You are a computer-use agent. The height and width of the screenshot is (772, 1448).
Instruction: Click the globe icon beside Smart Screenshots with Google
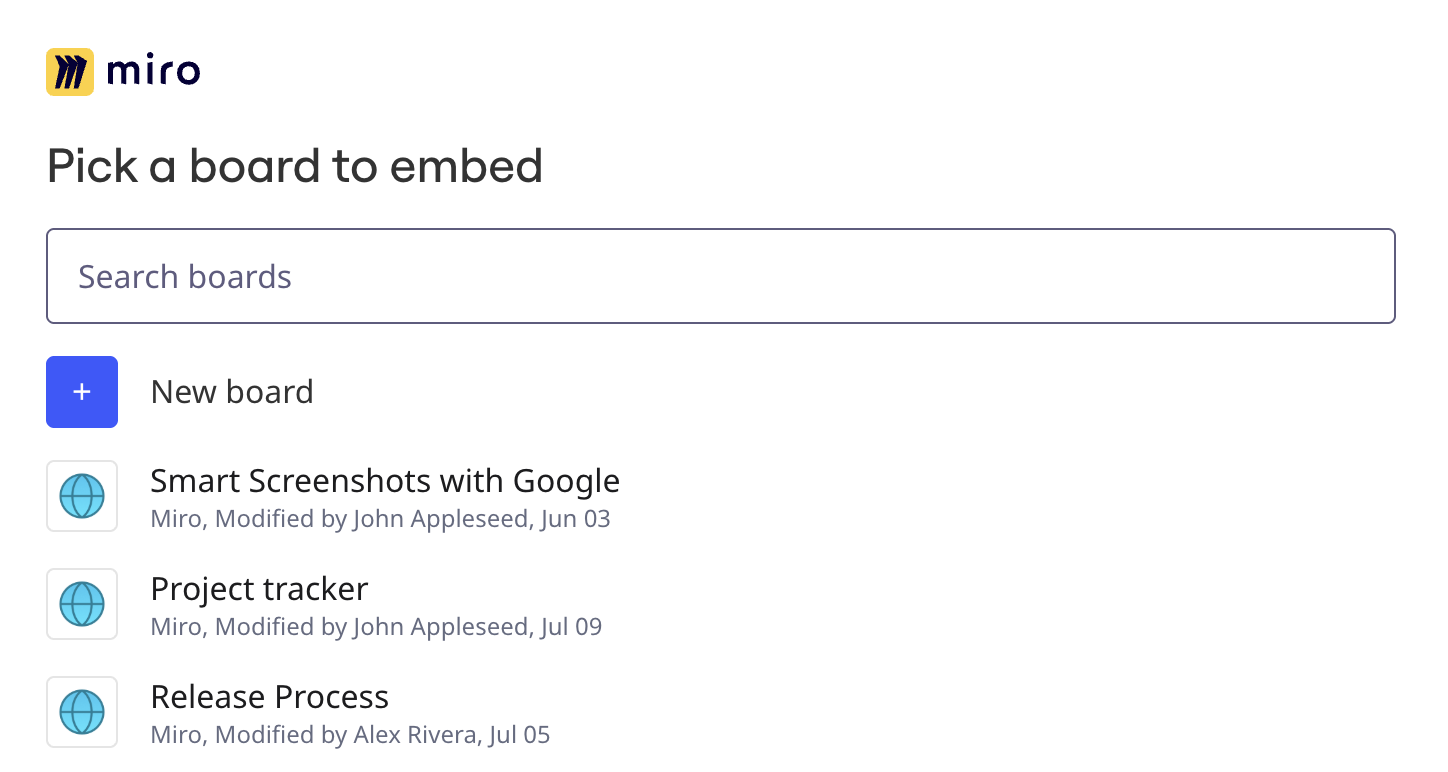coord(81,496)
